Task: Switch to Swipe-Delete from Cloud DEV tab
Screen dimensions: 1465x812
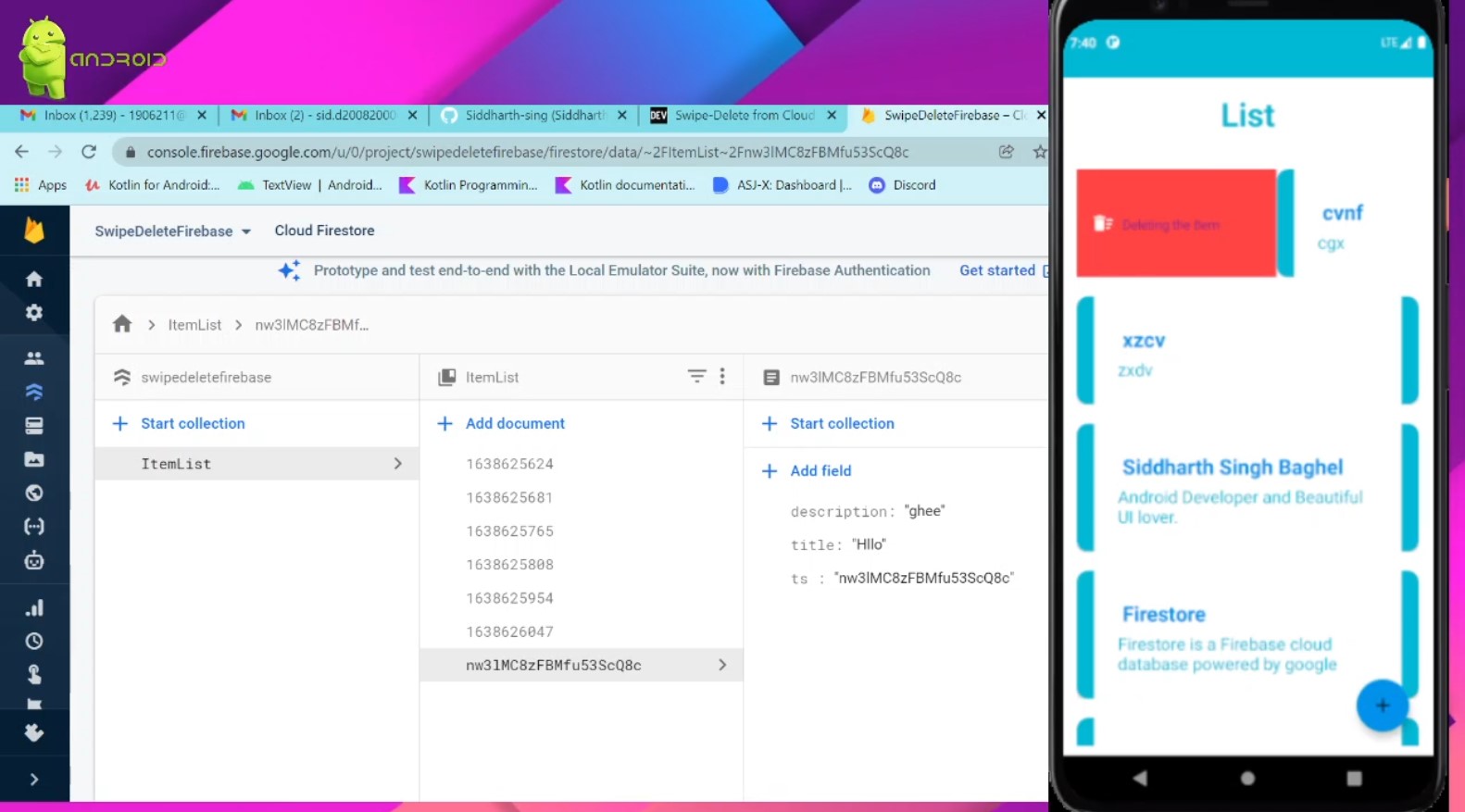Action: tap(744, 115)
